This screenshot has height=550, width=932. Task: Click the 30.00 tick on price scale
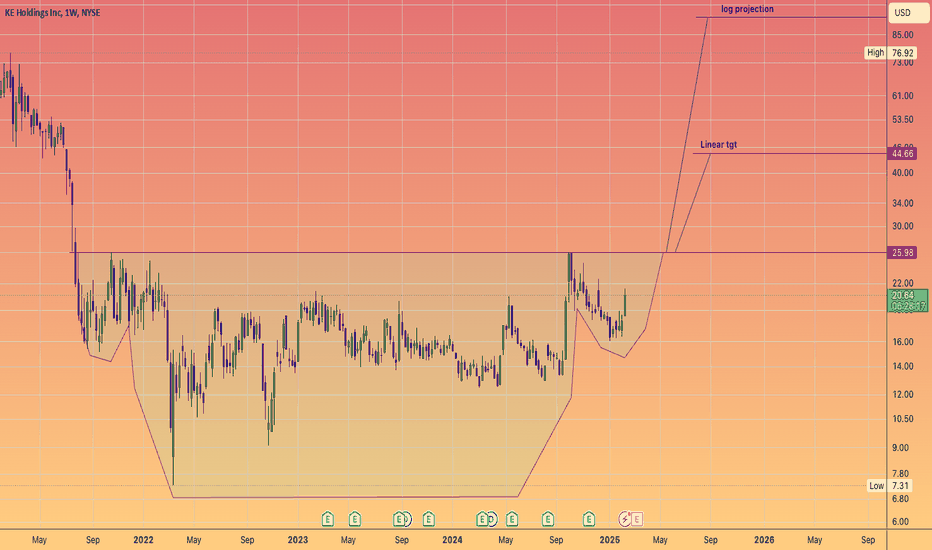tap(902, 226)
